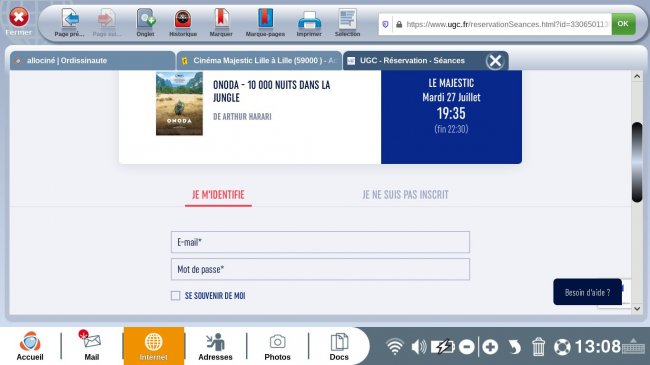Click the scrollbar up arrow
The width and height of the screenshot is (650, 365).
tap(637, 77)
